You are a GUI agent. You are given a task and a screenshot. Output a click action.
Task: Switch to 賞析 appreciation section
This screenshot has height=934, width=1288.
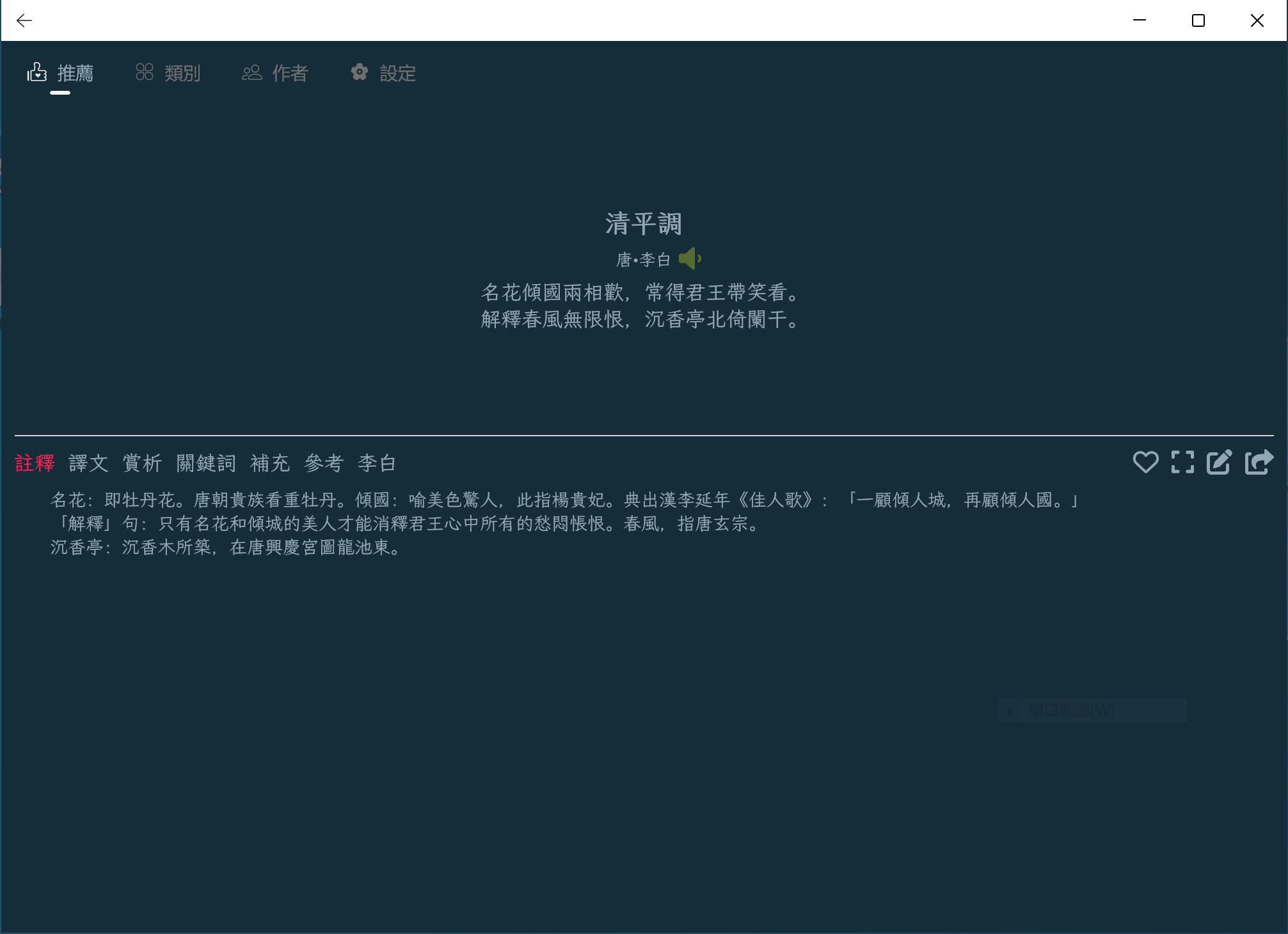coord(142,463)
